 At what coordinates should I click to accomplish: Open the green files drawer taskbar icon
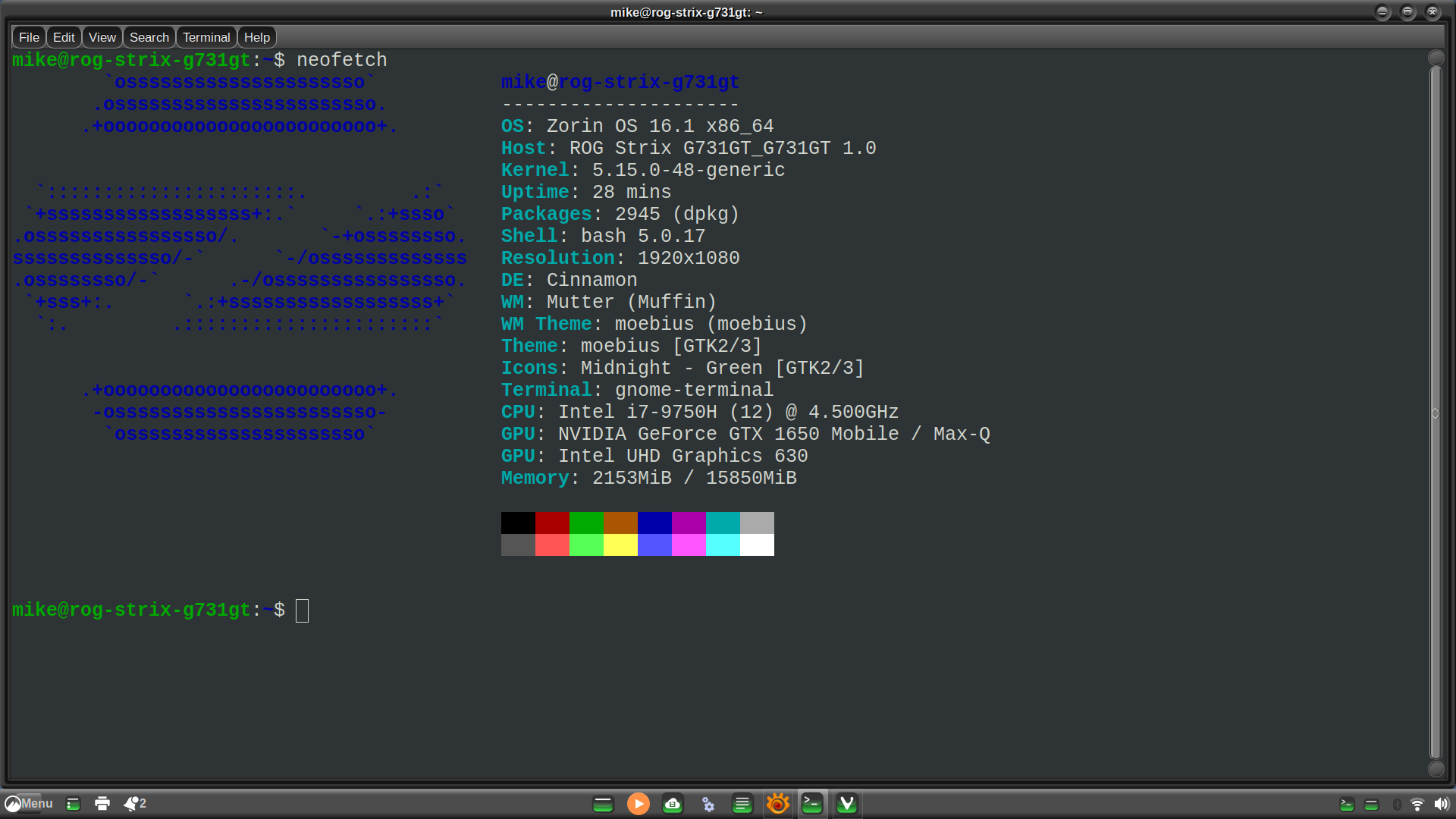click(x=603, y=804)
